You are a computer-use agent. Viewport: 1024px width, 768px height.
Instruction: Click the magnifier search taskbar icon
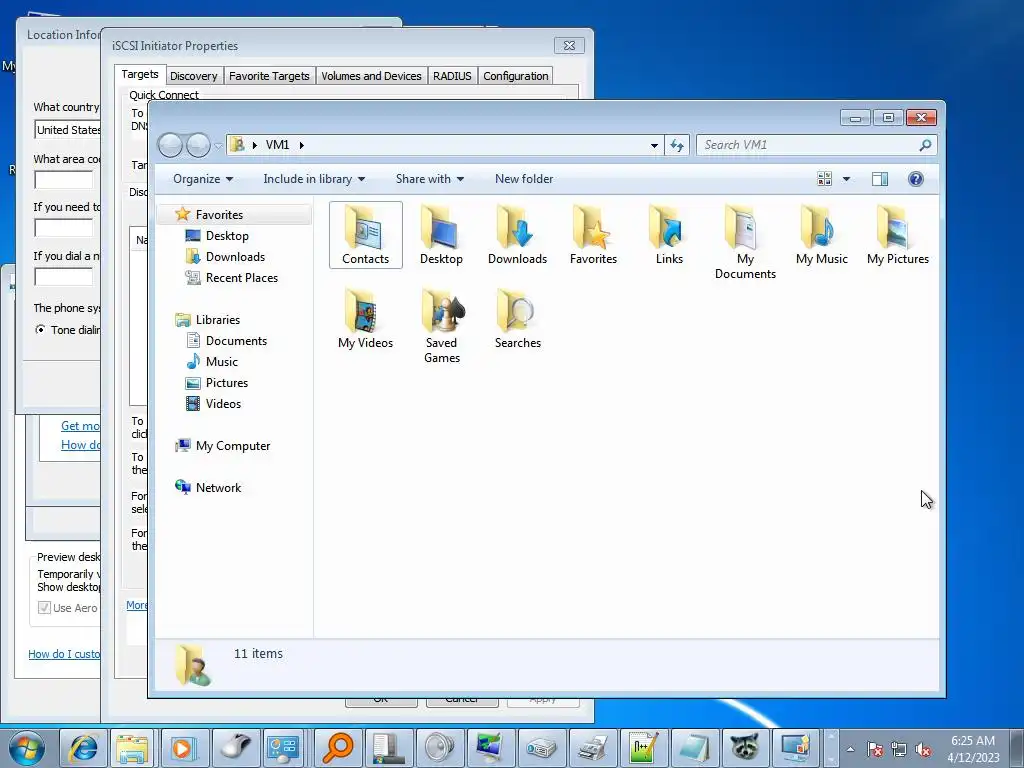(x=338, y=748)
